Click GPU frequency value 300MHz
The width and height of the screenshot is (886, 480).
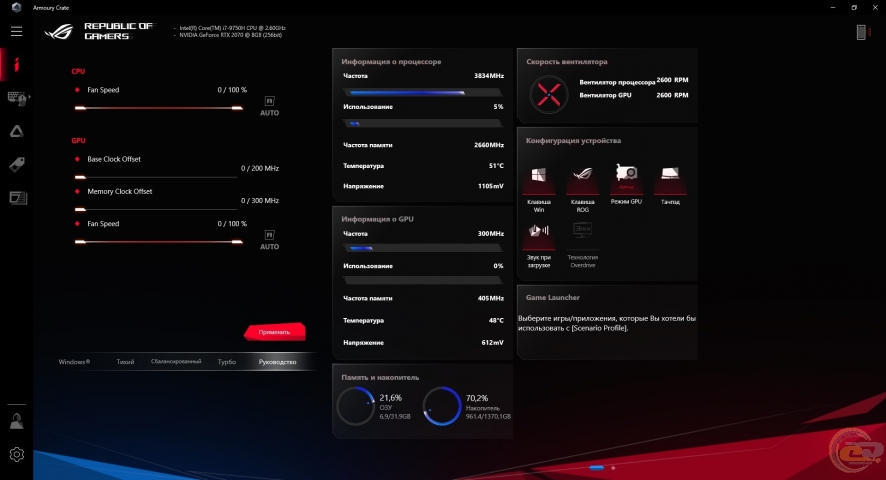click(x=490, y=233)
